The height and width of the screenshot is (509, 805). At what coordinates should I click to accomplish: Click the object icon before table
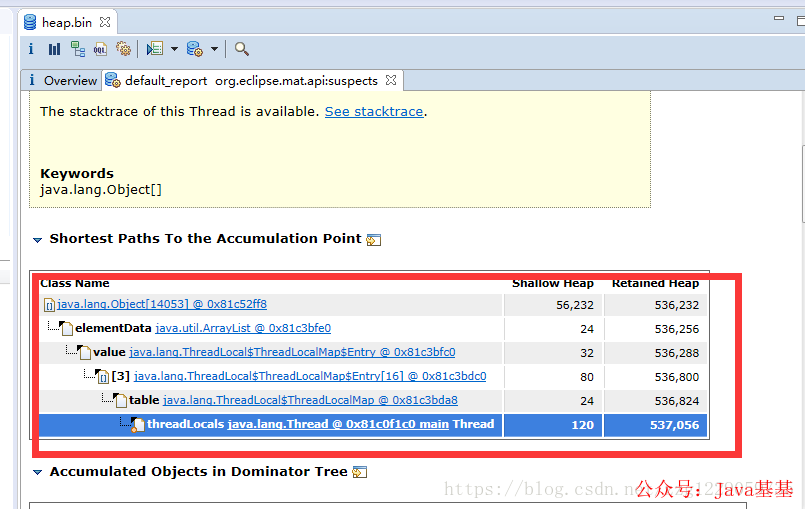pyautogui.click(x=120, y=400)
